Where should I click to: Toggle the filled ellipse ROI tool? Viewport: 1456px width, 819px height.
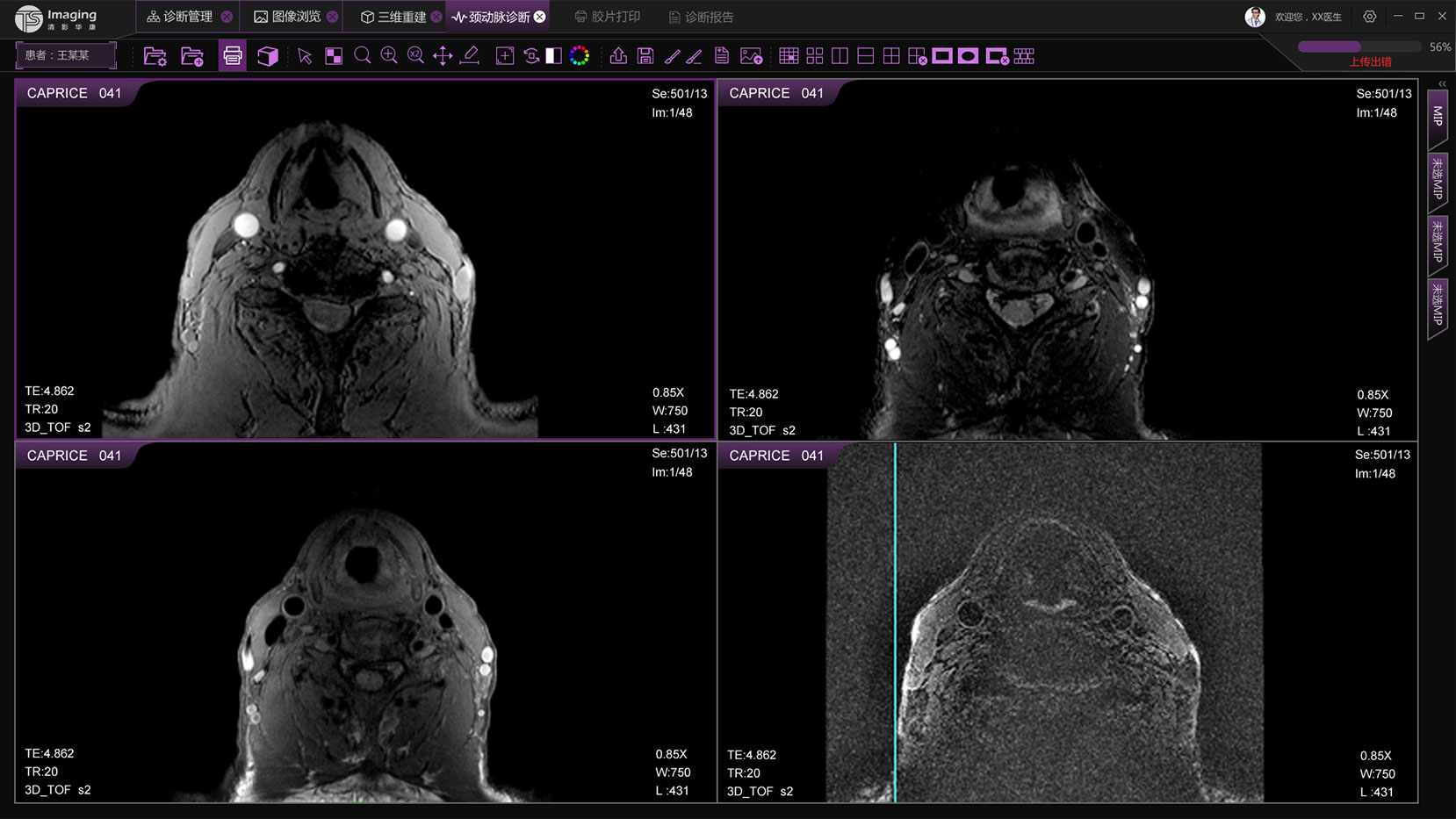[x=968, y=56]
